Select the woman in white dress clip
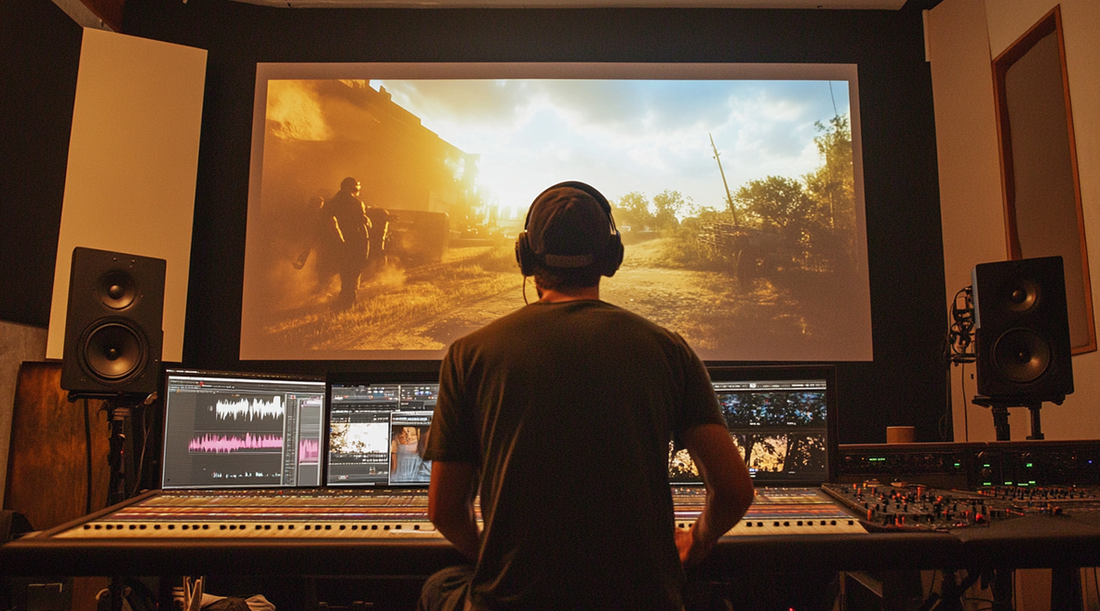The image size is (1100, 611). pos(410,451)
